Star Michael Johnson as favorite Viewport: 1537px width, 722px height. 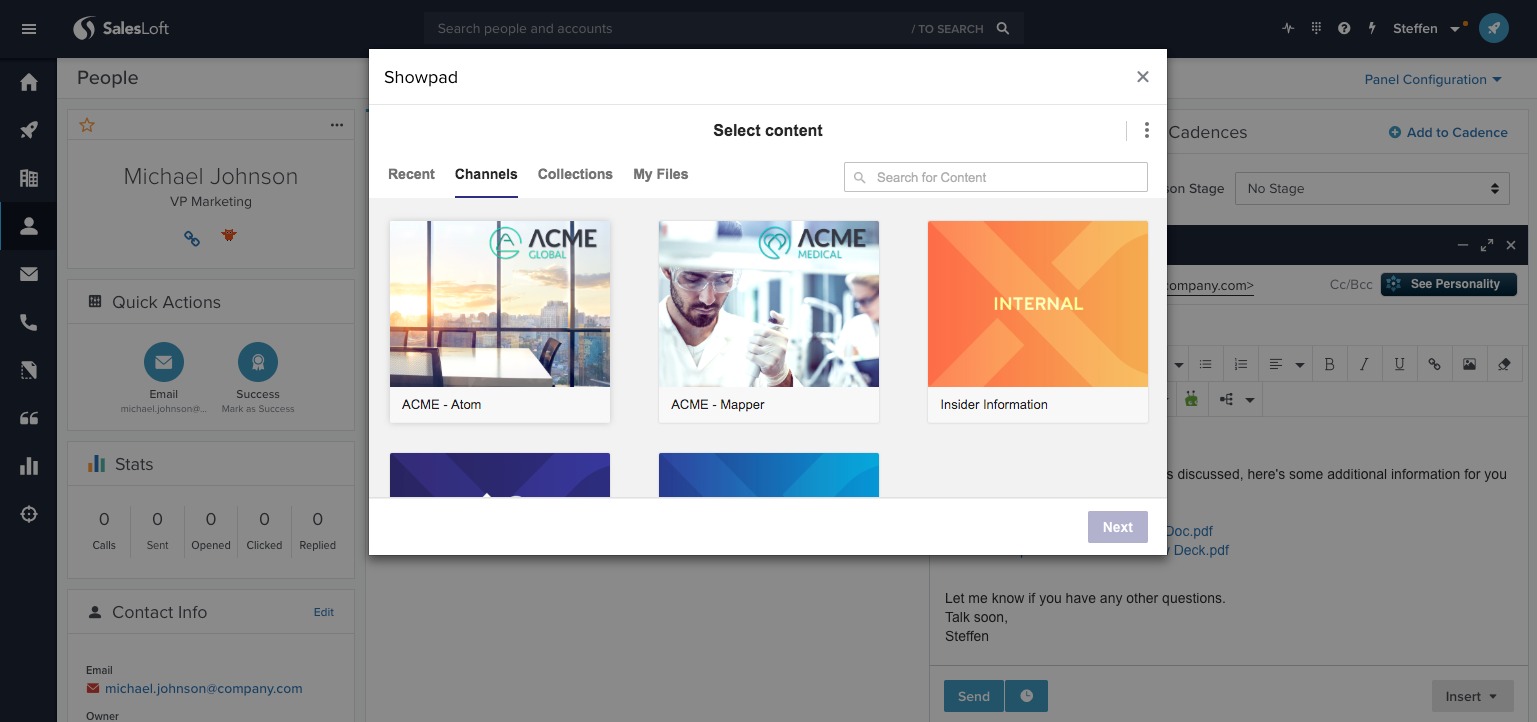coord(87,125)
